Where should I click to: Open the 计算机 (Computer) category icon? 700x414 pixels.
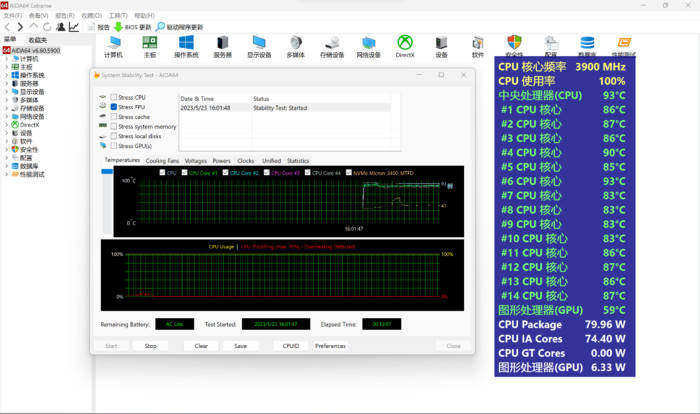(x=113, y=43)
